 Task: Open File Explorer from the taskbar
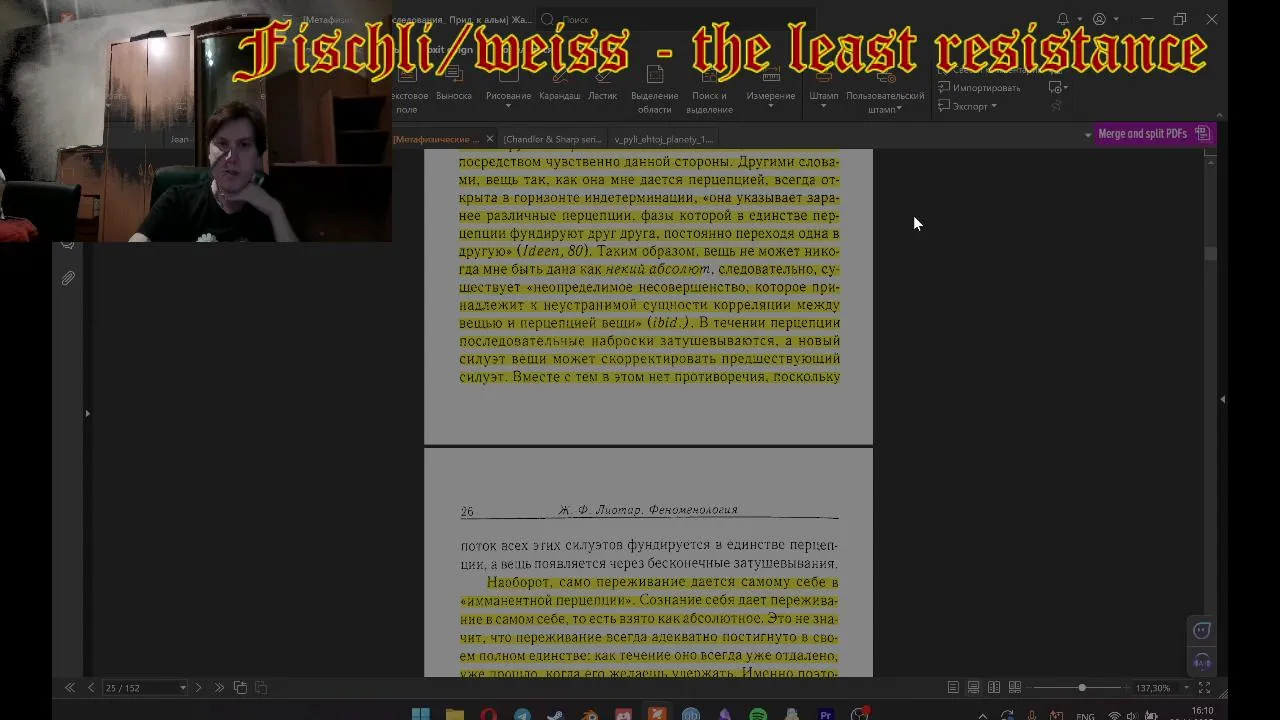click(455, 714)
